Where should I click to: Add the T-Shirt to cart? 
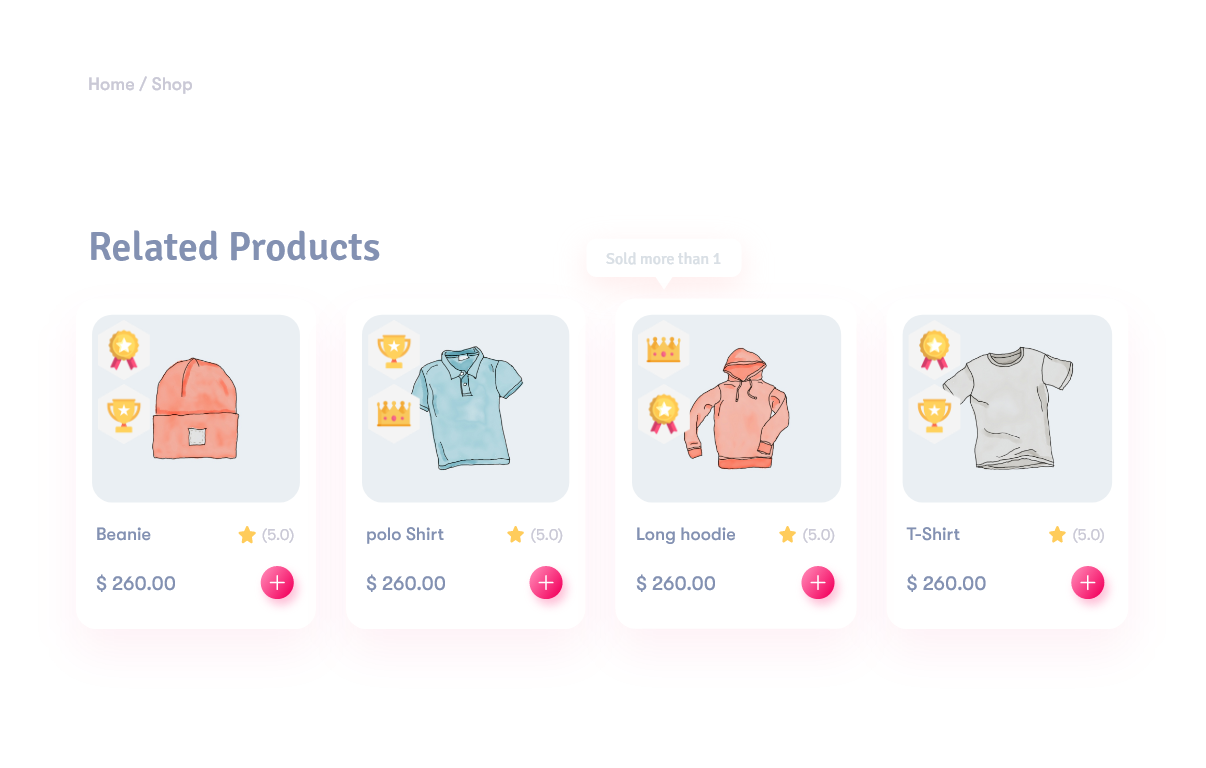click(1088, 582)
